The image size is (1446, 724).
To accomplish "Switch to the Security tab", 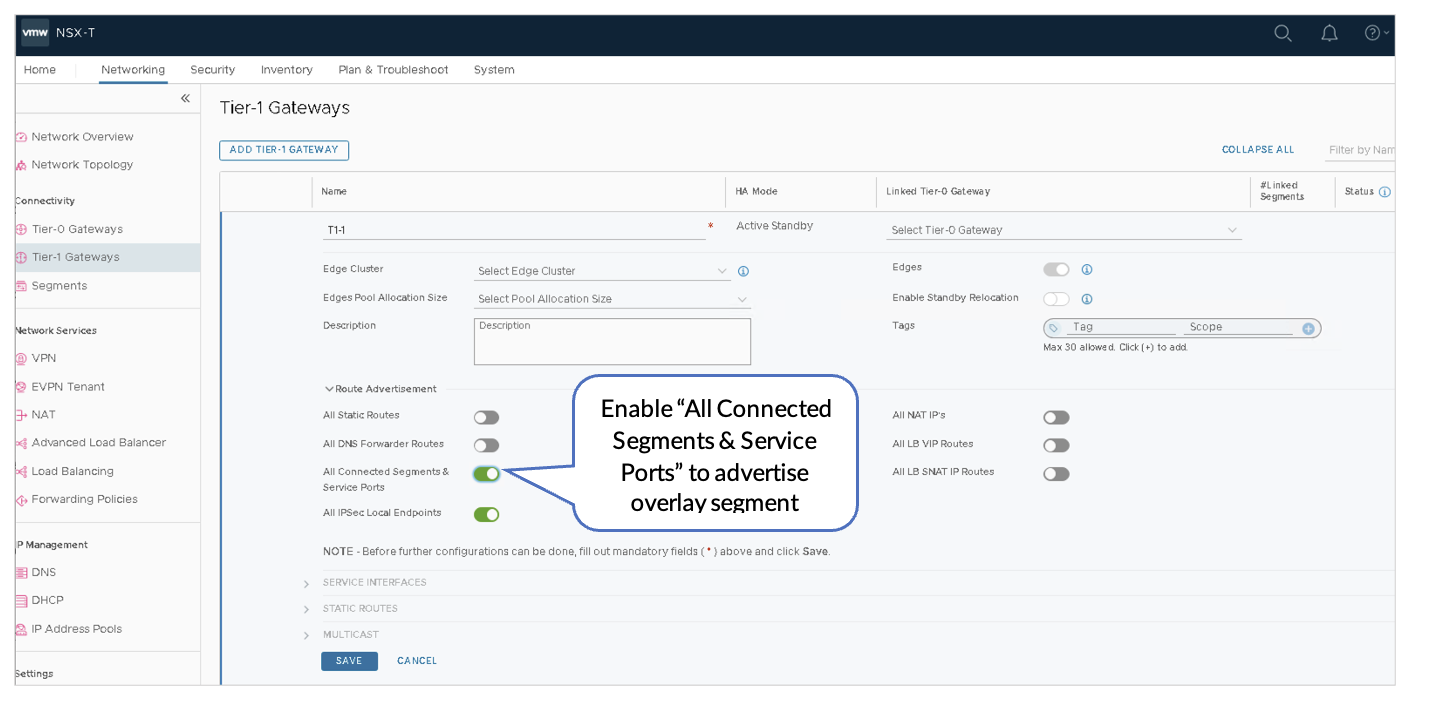I will pyautogui.click(x=212, y=70).
